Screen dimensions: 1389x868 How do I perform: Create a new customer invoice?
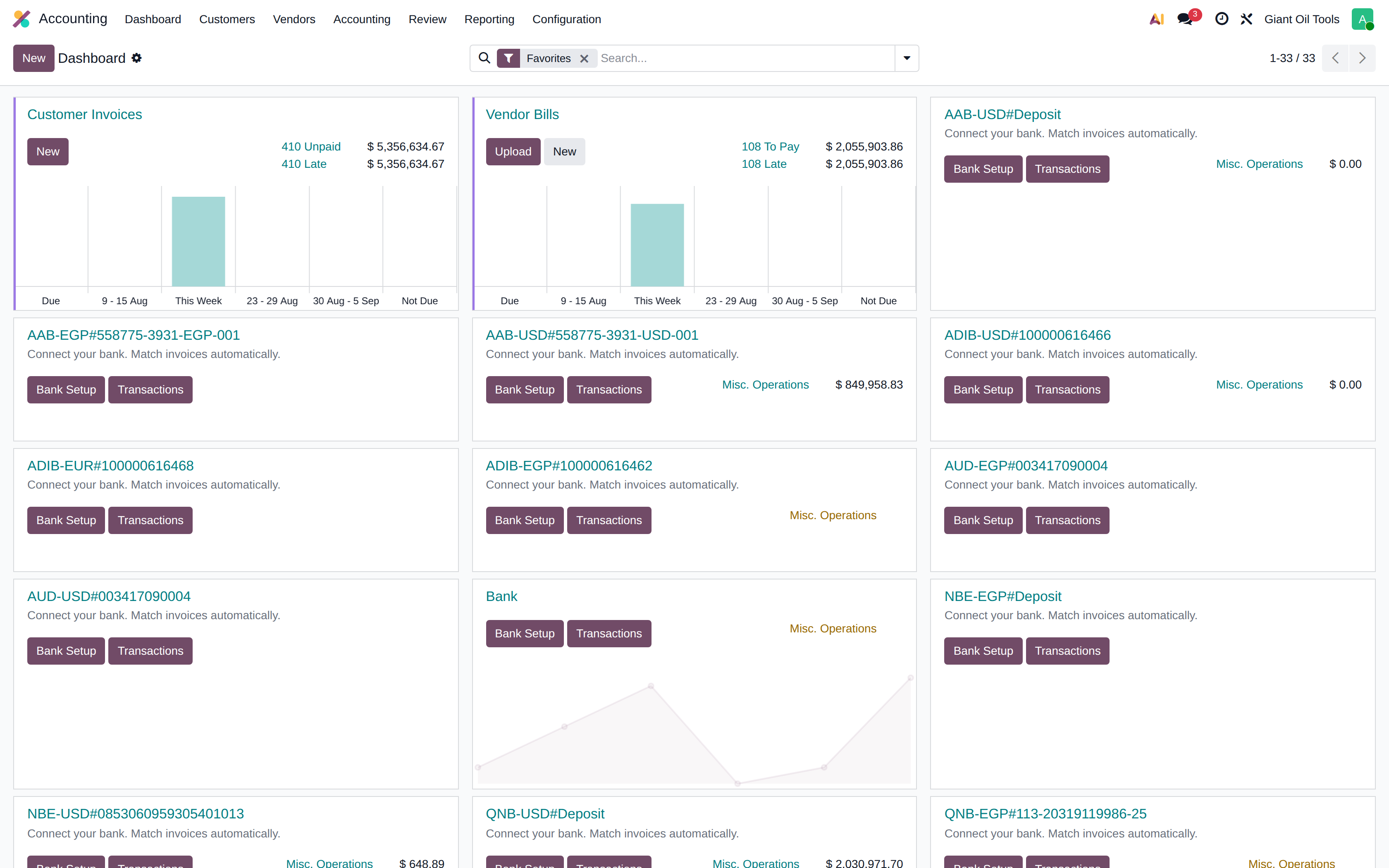point(48,152)
